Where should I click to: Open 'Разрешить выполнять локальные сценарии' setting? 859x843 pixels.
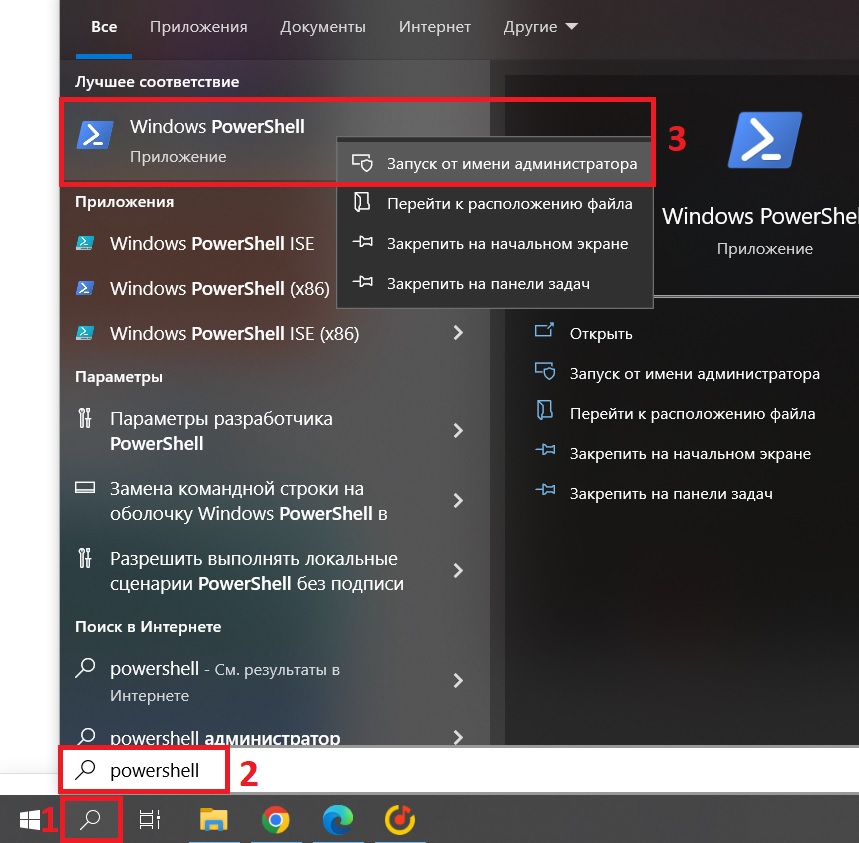click(x=256, y=571)
